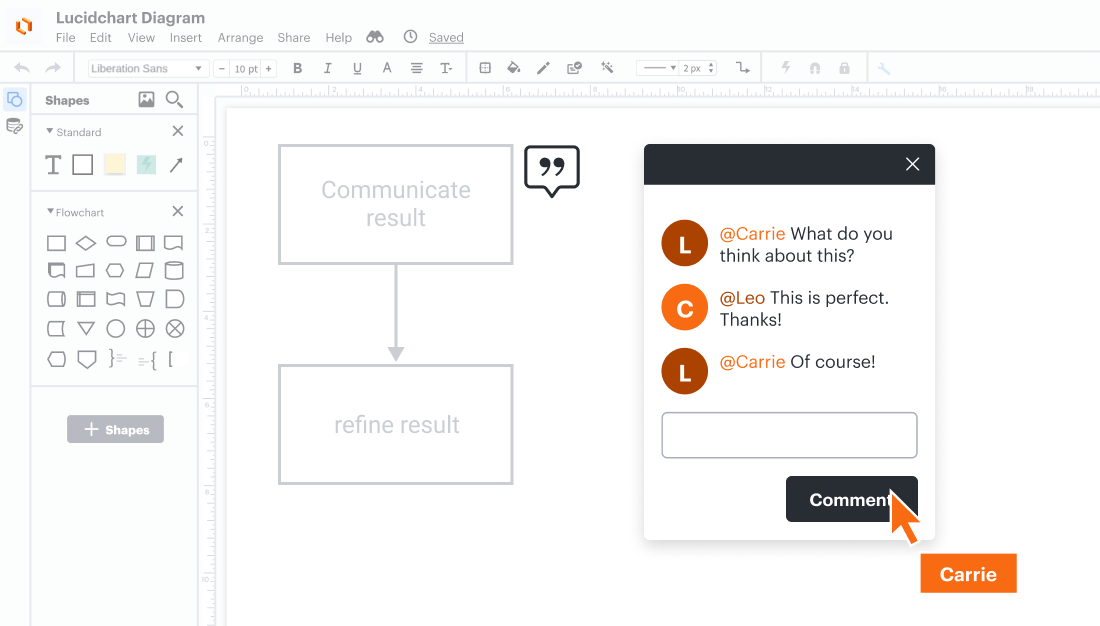Screen dimensions: 1100x626
Task: Toggle italic formatting
Action: pos(327,68)
